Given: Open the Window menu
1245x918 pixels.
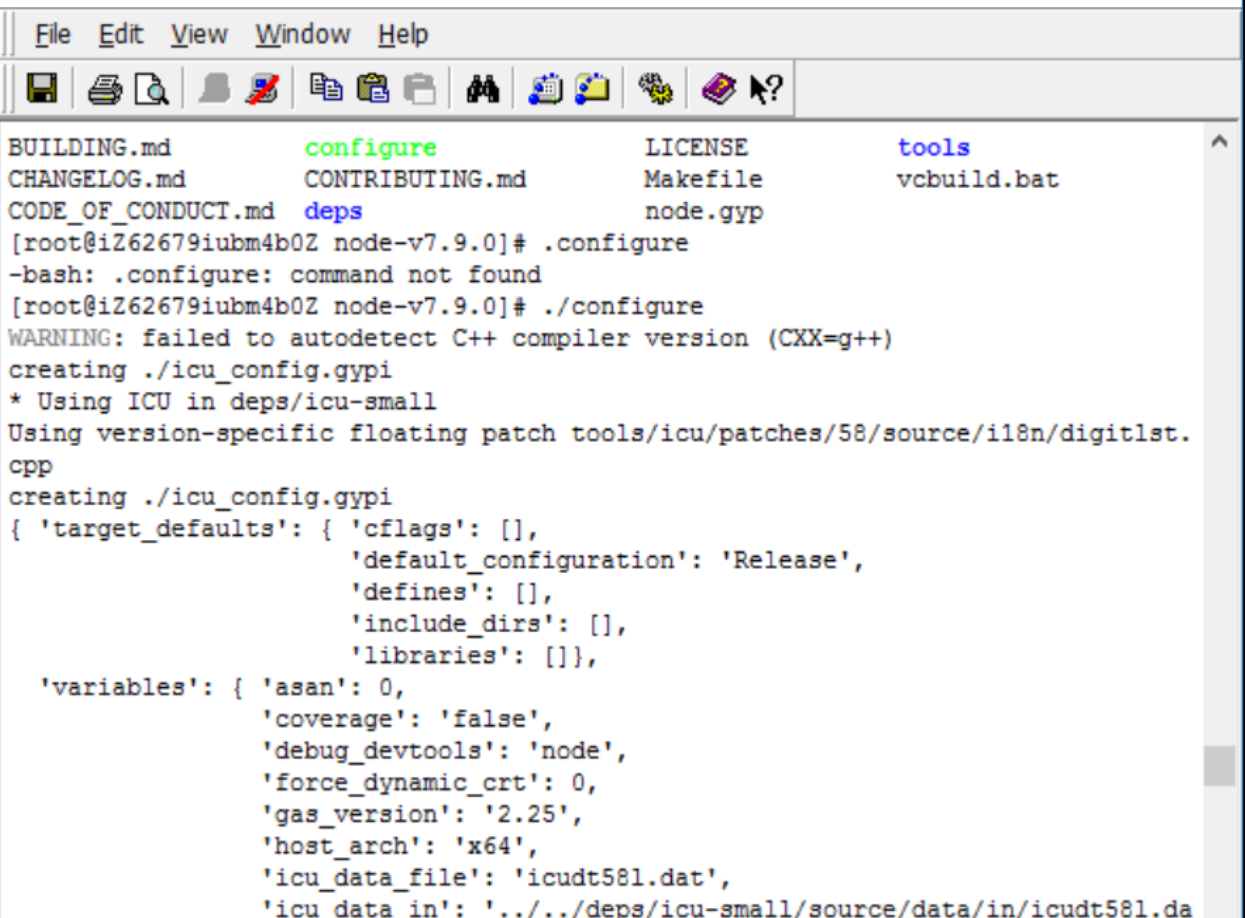Looking at the screenshot, I should 303,34.
